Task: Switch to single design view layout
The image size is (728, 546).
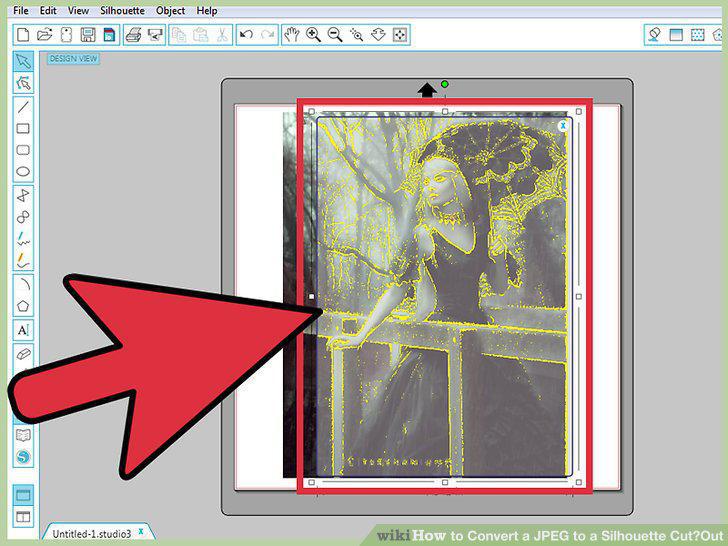Action: pos(23,495)
